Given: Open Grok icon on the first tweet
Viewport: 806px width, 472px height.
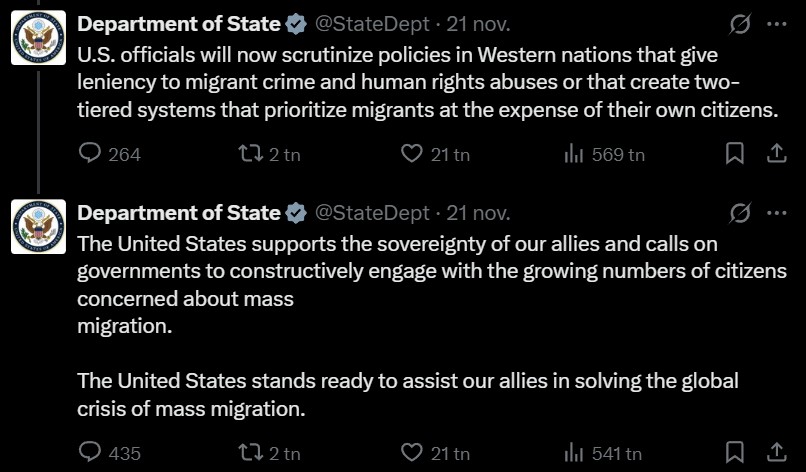Looking at the screenshot, I should tap(741, 23).
